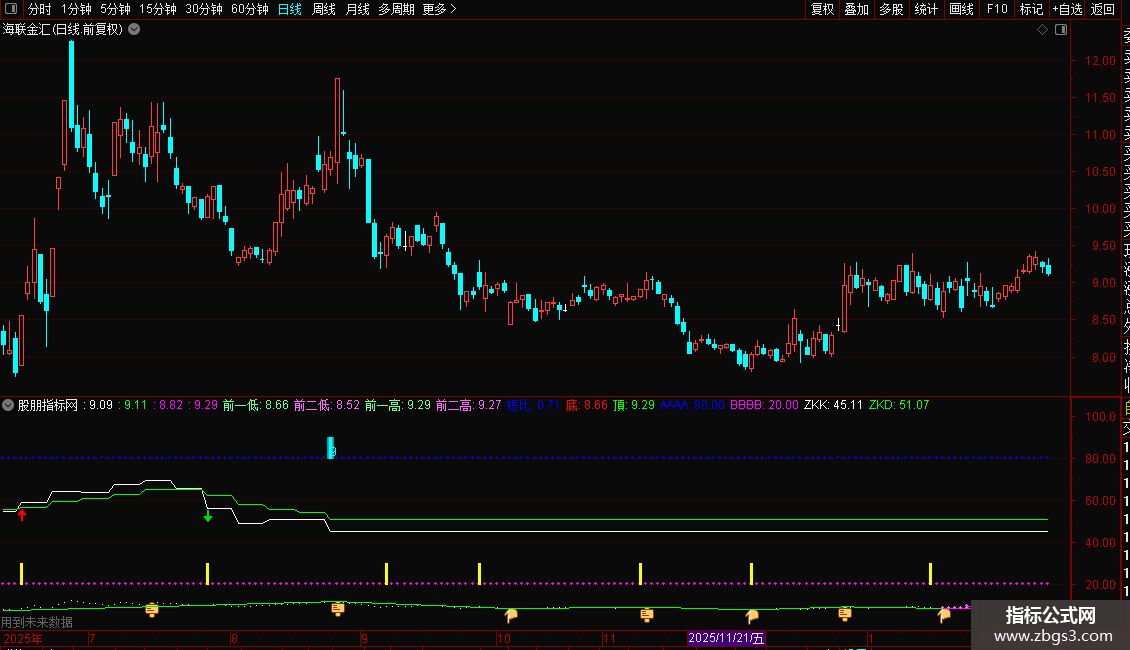Image resolution: width=1130 pixels, height=650 pixels.
Task: Click the 12.00 price axis label
Action: pos(1100,61)
